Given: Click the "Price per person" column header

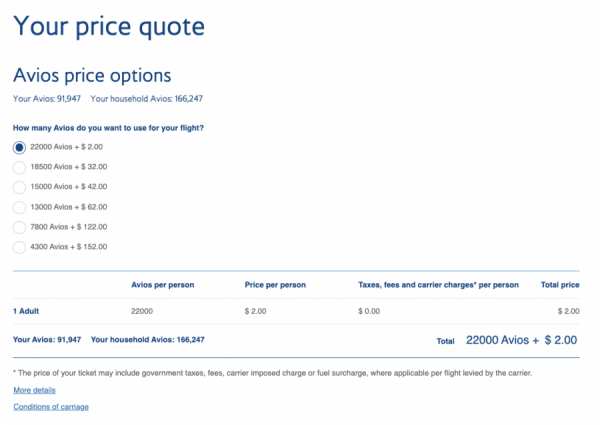Looking at the screenshot, I should (x=275, y=285).
